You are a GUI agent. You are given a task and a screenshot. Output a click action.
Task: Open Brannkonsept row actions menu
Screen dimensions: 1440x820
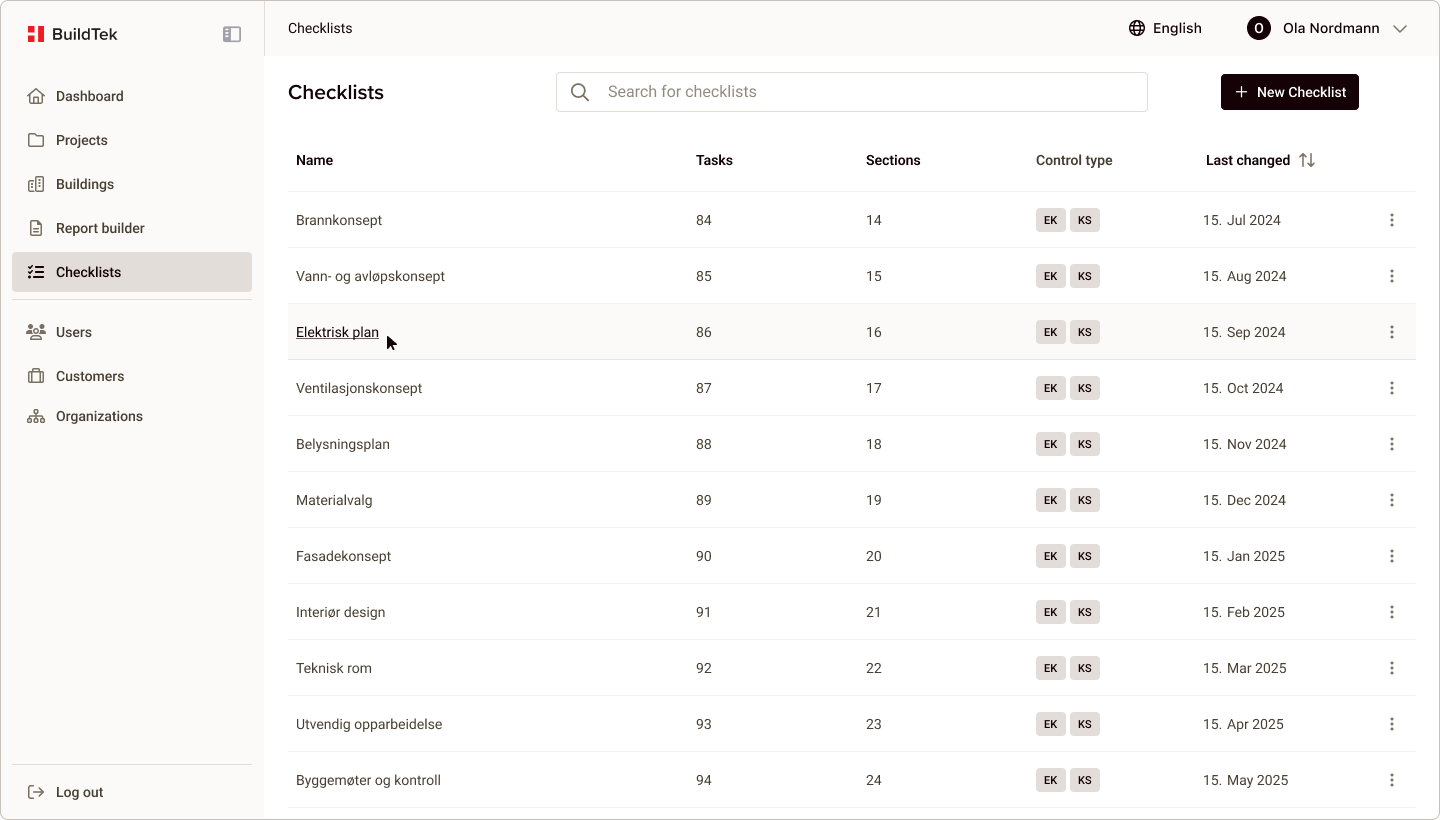1392,220
